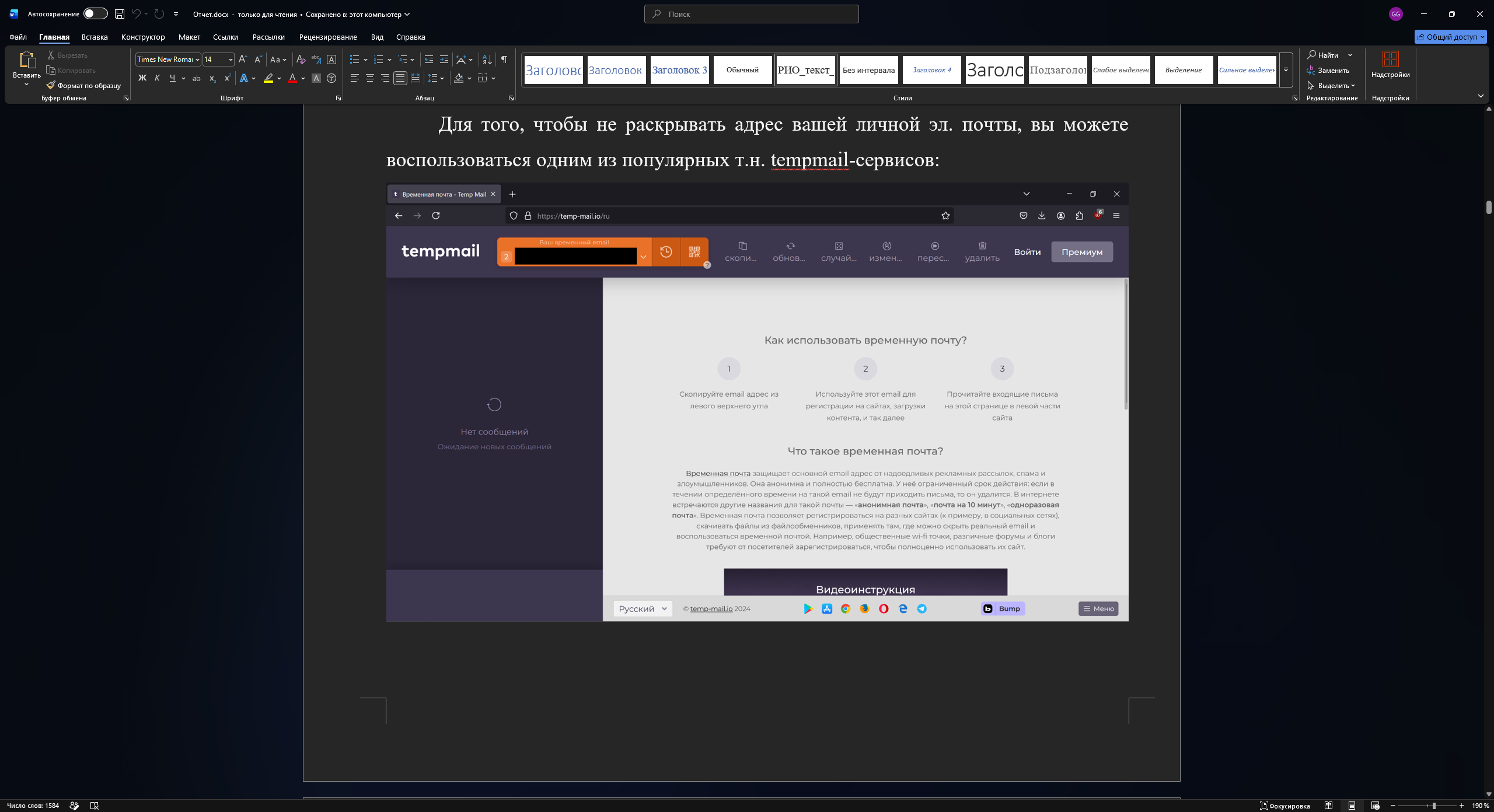Toggle show paragraph marks ¶
1494x812 pixels.
pos(504,60)
